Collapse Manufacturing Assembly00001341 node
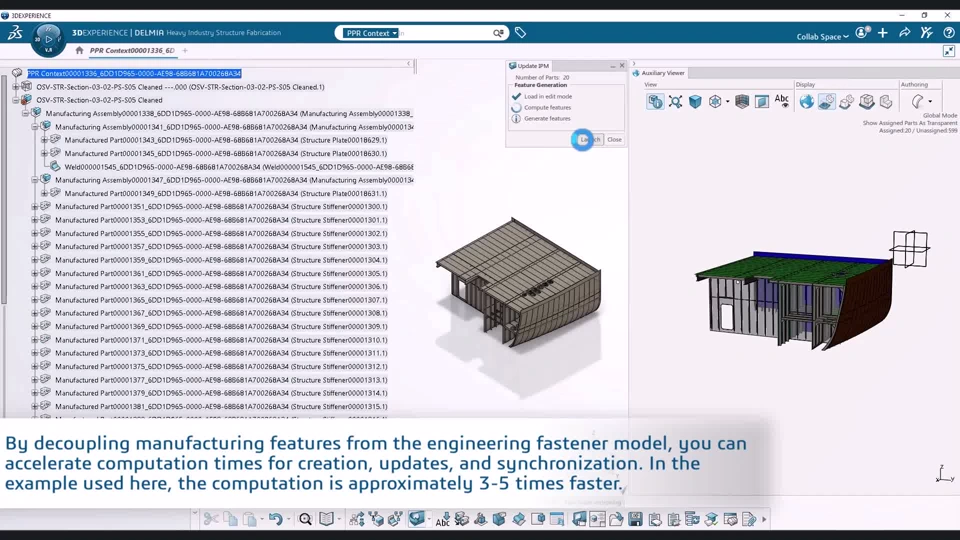This screenshot has height=540, width=960. (35, 127)
